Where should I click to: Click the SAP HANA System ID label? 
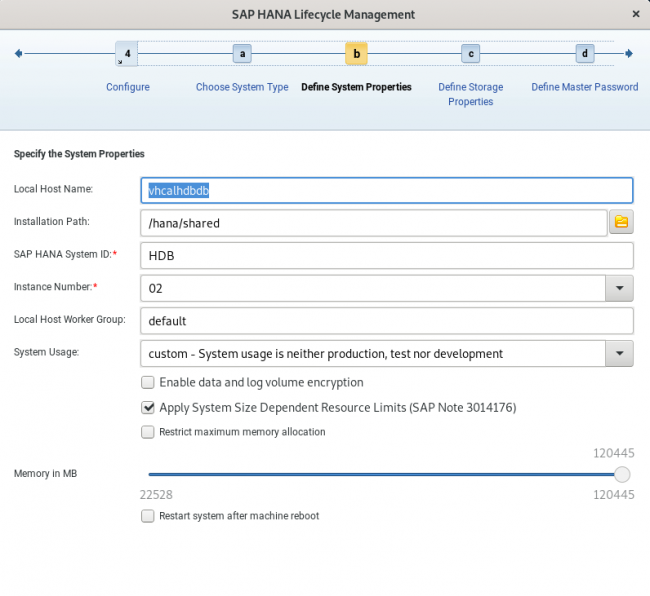click(65, 254)
